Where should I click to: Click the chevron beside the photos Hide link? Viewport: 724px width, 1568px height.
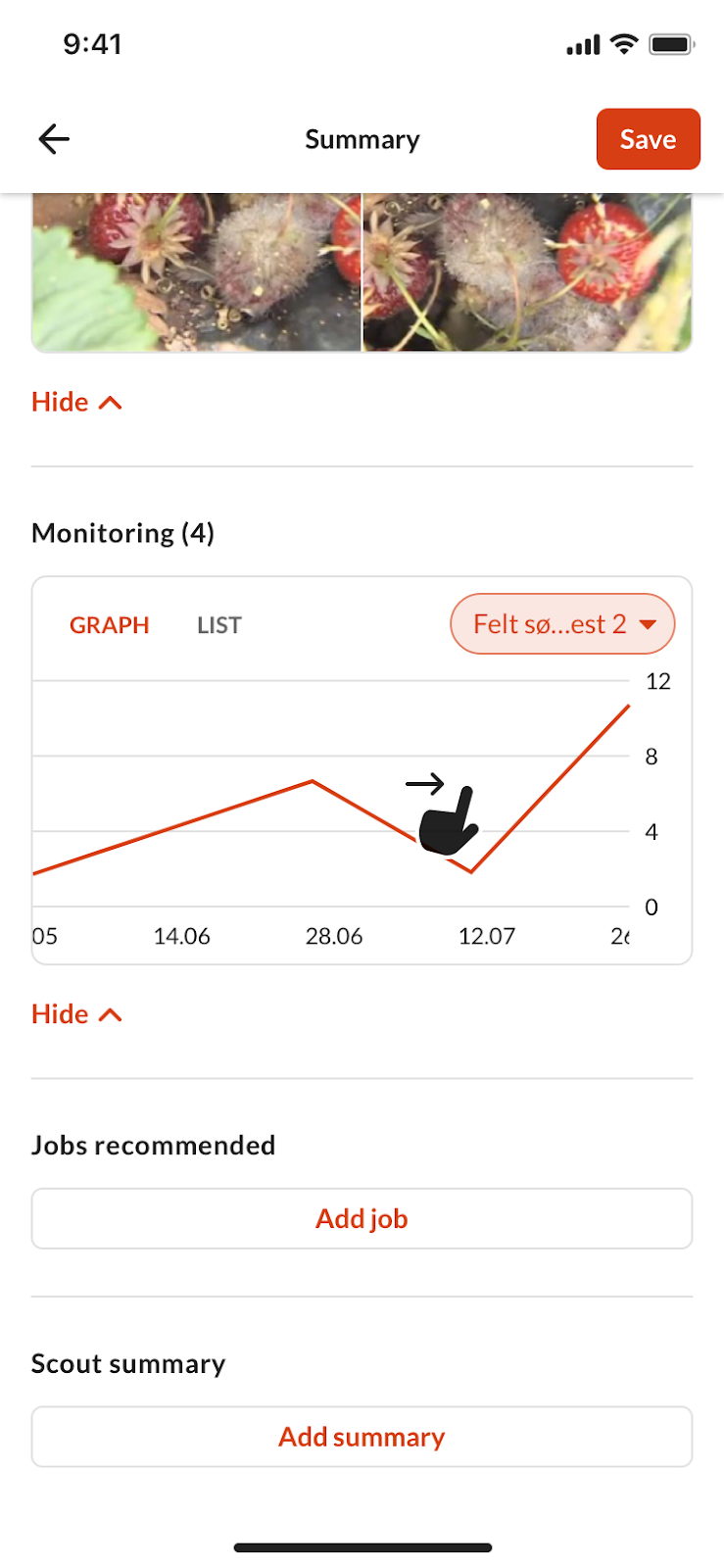click(111, 403)
